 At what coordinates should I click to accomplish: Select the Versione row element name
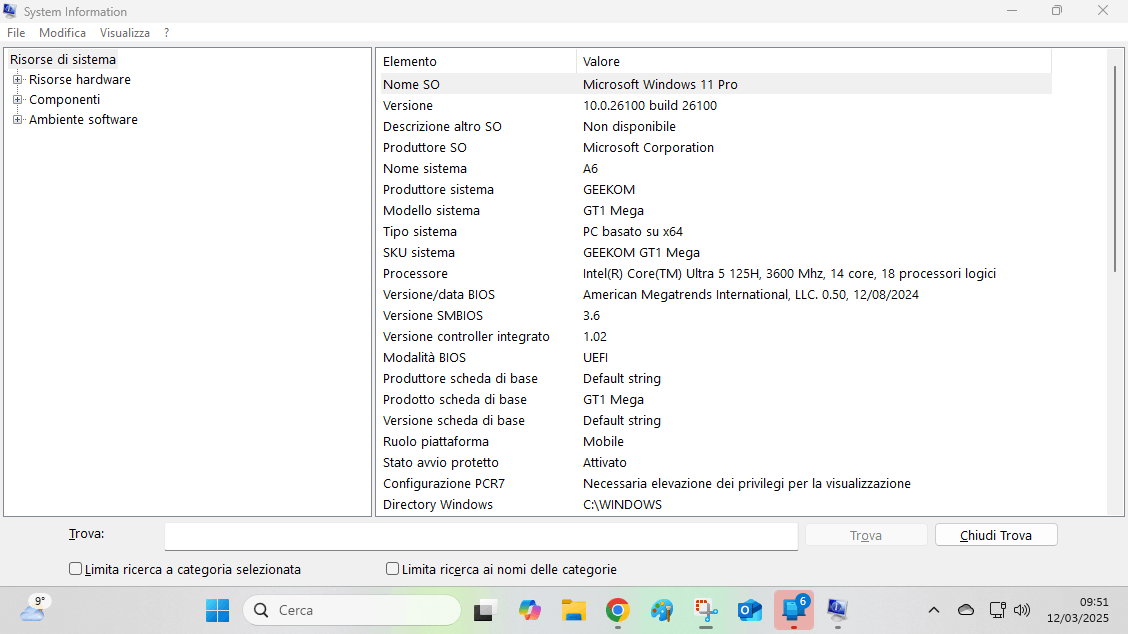(x=408, y=106)
